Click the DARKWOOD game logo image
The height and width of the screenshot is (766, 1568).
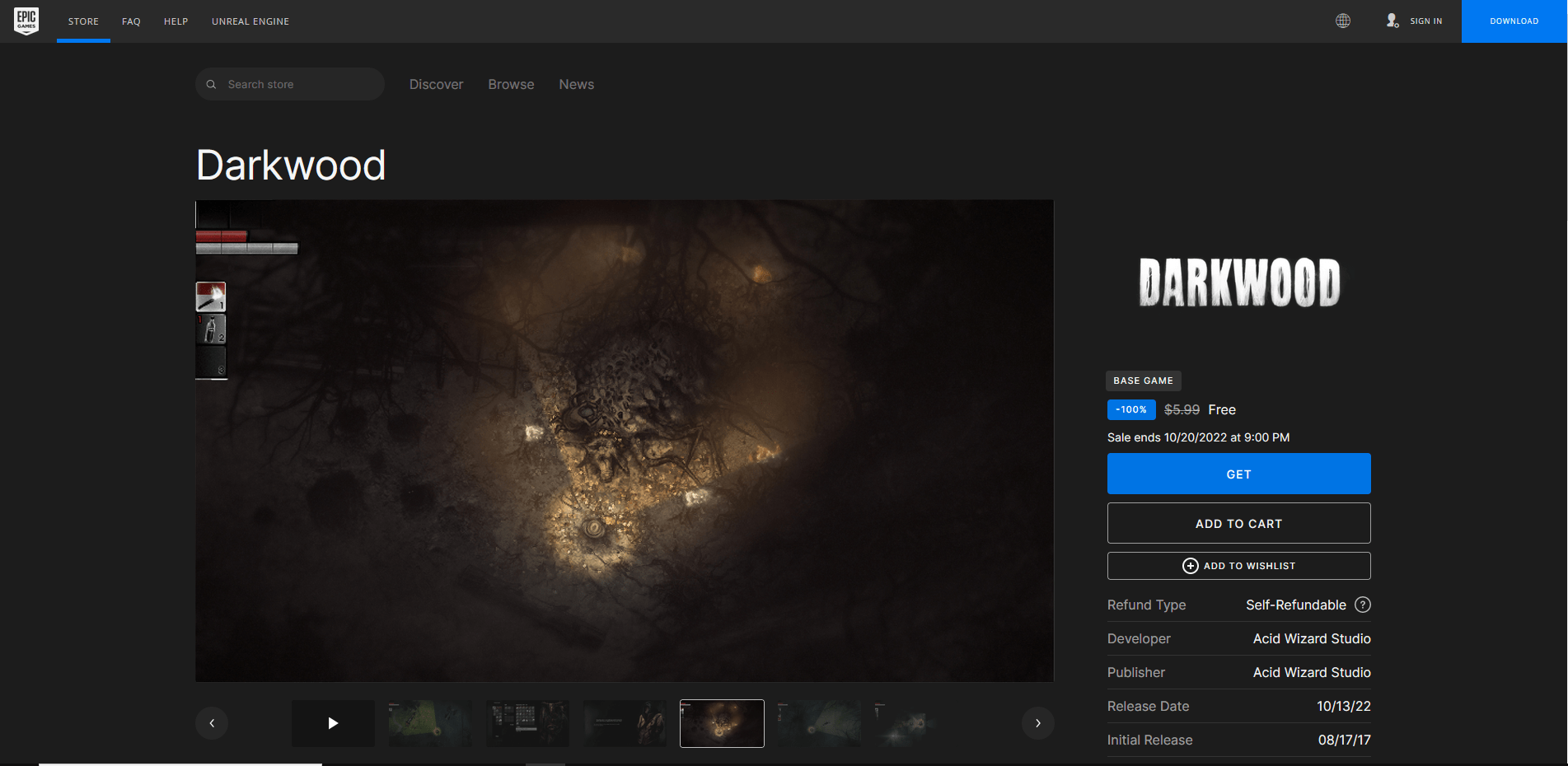[1239, 282]
